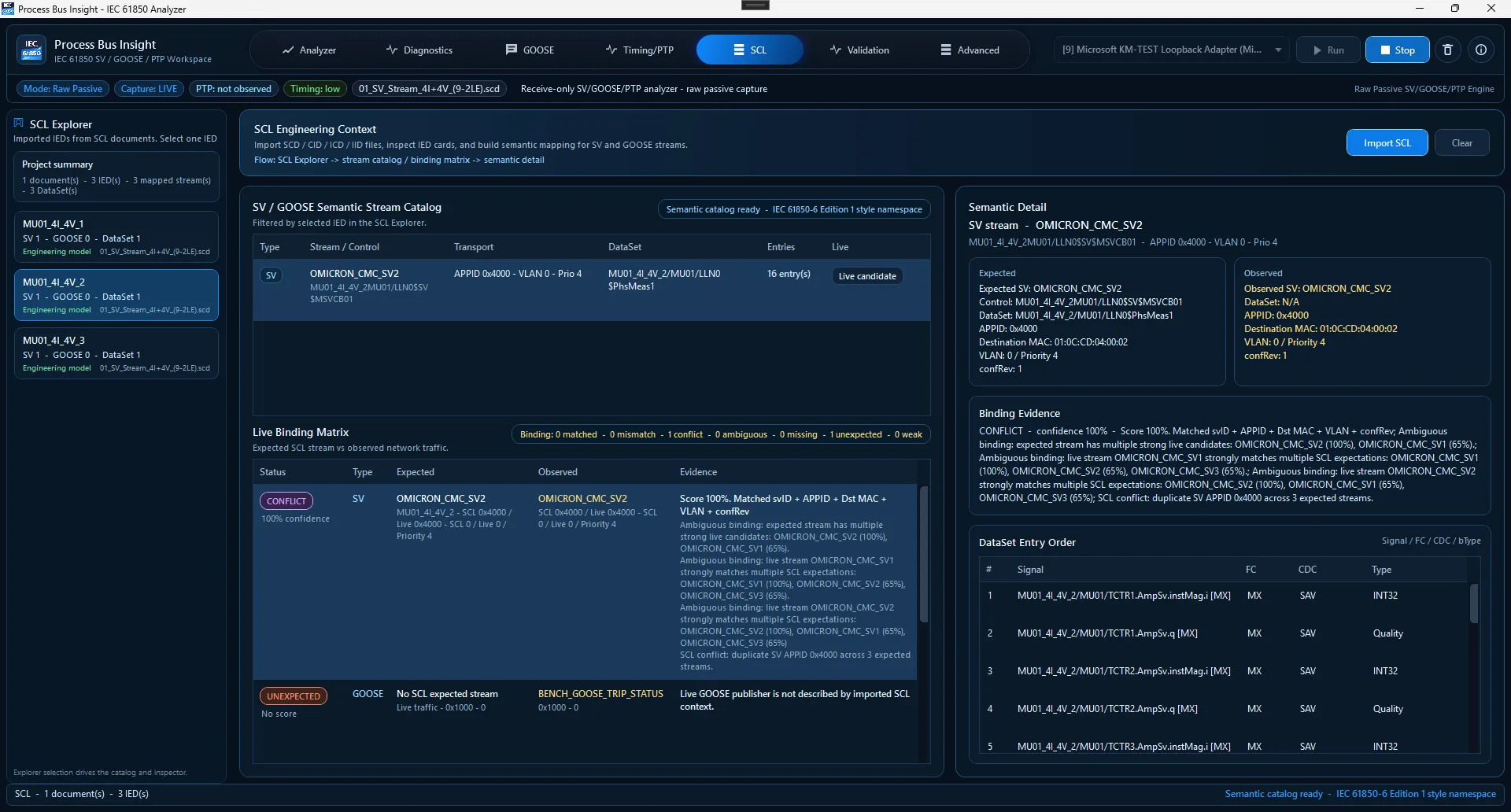Click the loaded SCD filename chip
1511x812 pixels.
pos(429,89)
